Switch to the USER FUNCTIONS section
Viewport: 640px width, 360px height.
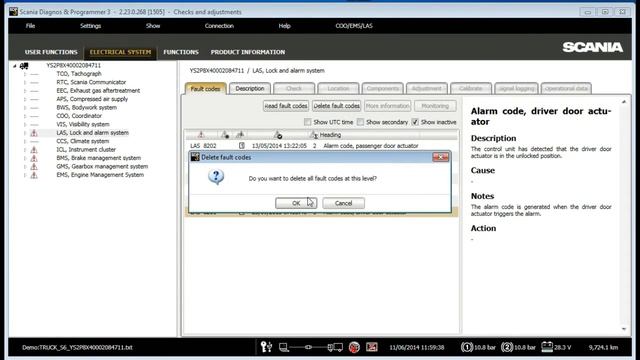51,52
